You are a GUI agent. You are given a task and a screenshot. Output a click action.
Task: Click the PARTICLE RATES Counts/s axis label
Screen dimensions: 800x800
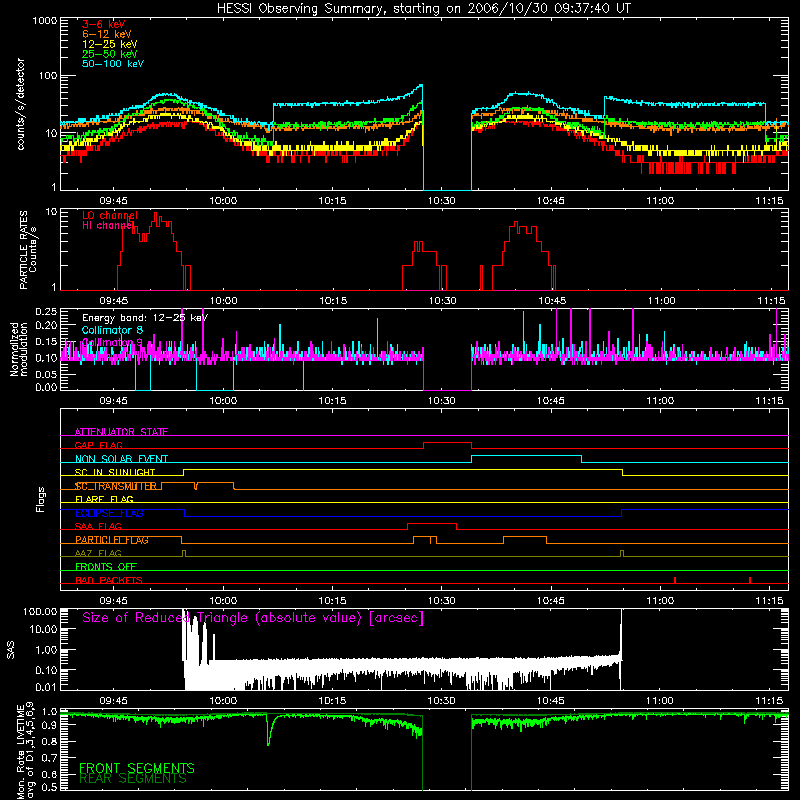coord(28,250)
